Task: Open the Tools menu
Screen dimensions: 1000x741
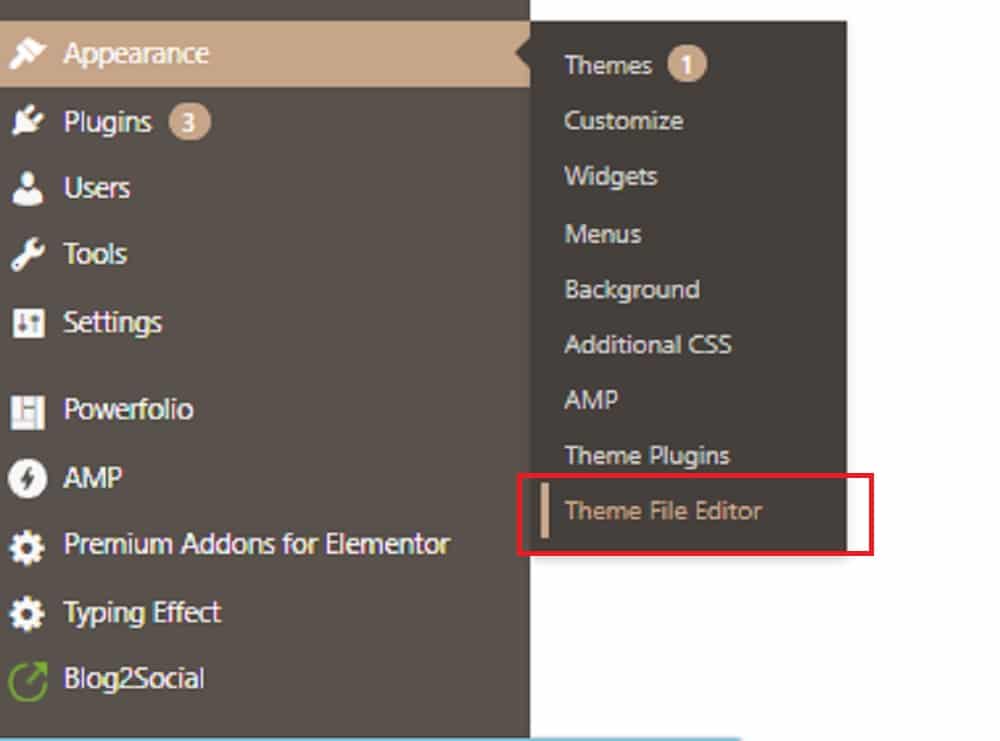Action: click(x=95, y=254)
